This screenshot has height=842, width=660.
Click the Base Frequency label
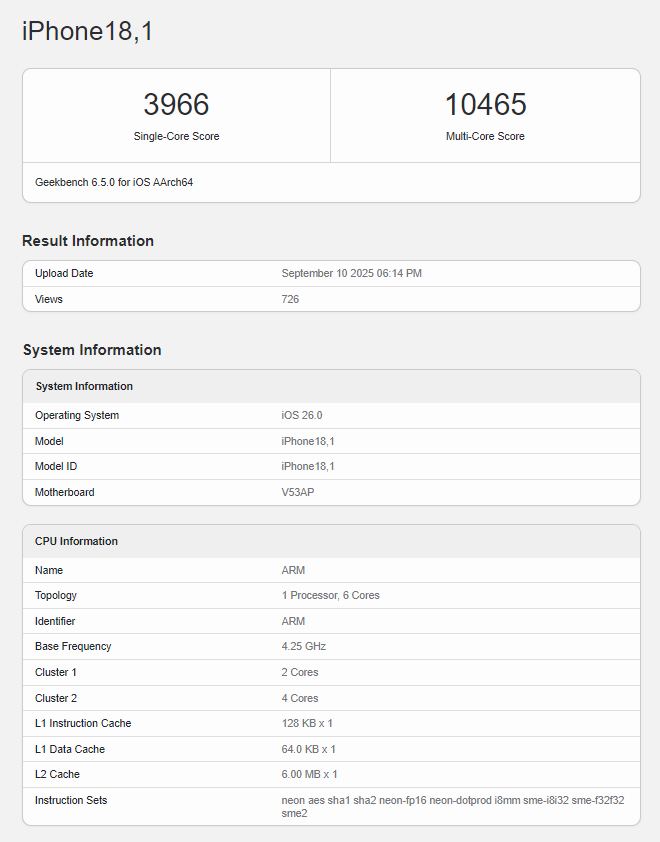pos(73,647)
